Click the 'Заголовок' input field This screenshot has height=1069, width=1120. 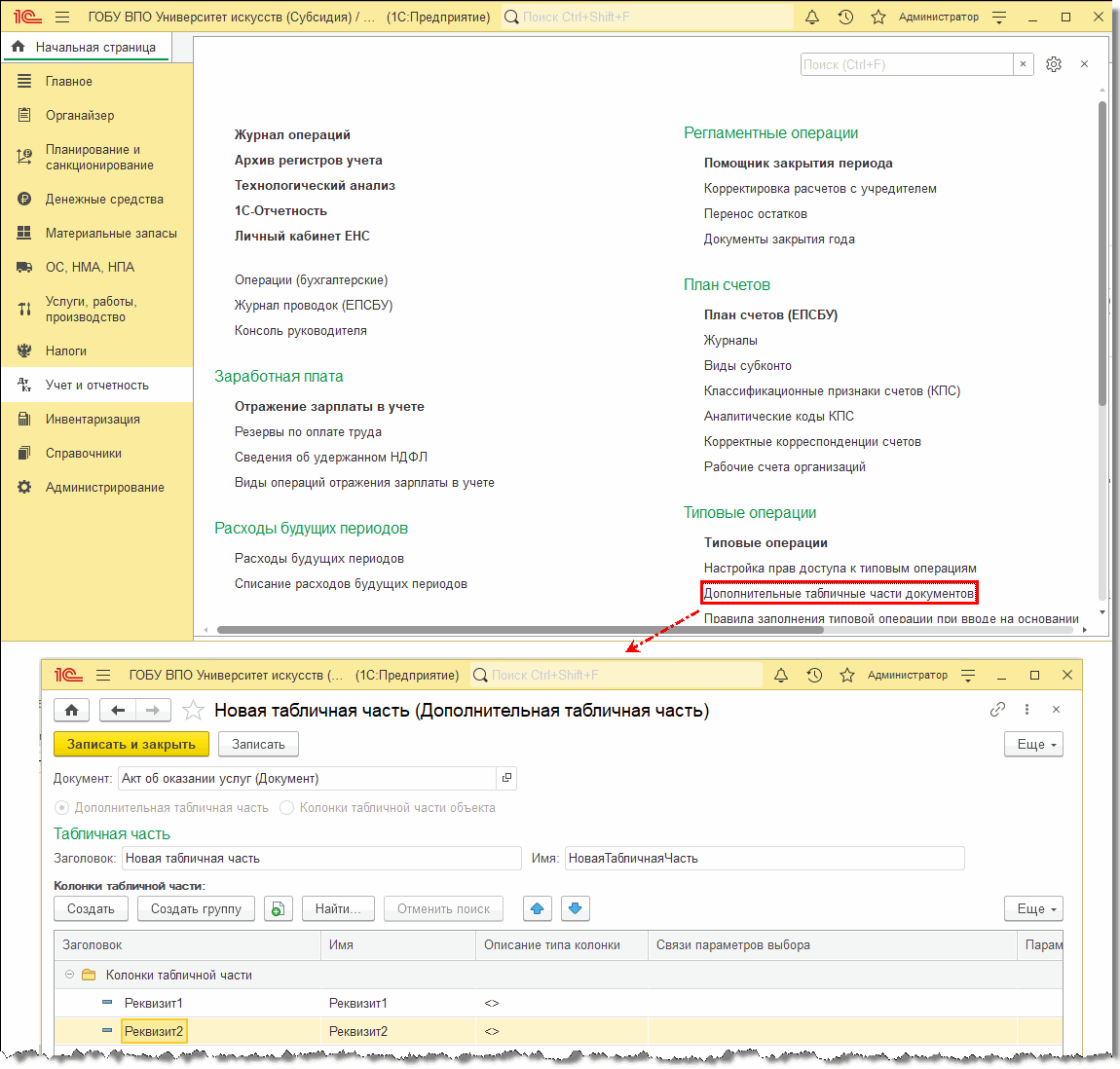click(x=321, y=858)
